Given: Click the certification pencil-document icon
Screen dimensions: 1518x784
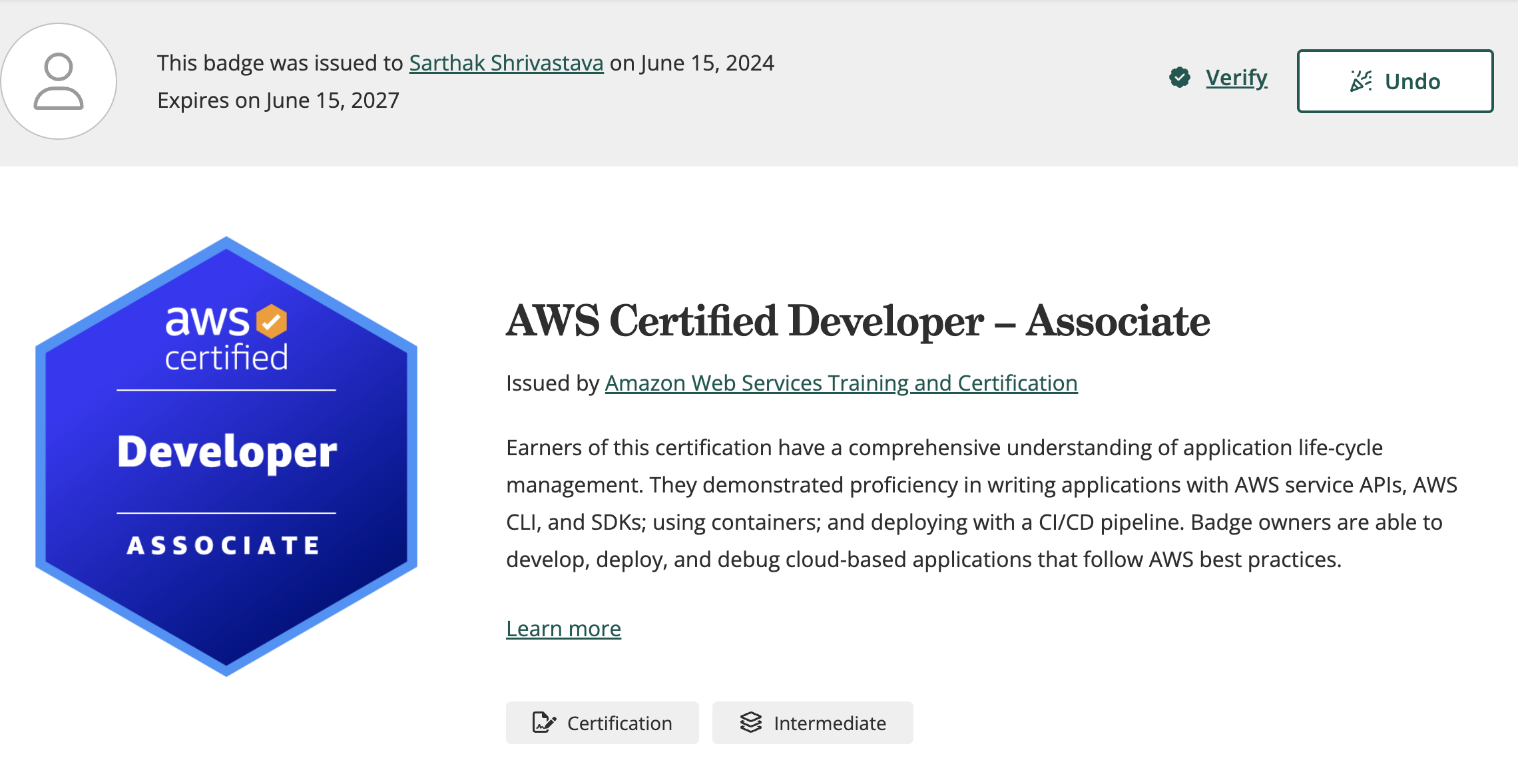Looking at the screenshot, I should 545,723.
